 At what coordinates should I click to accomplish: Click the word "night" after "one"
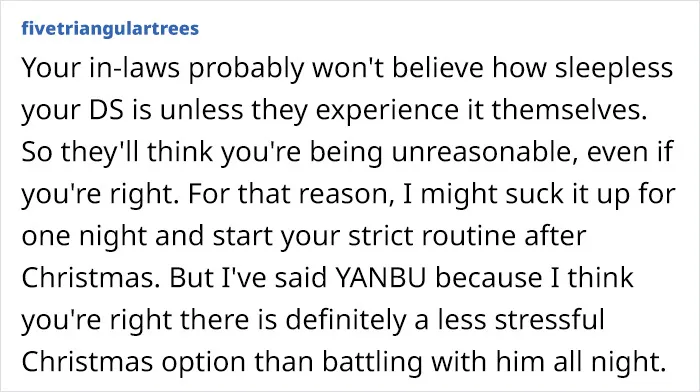(113, 238)
